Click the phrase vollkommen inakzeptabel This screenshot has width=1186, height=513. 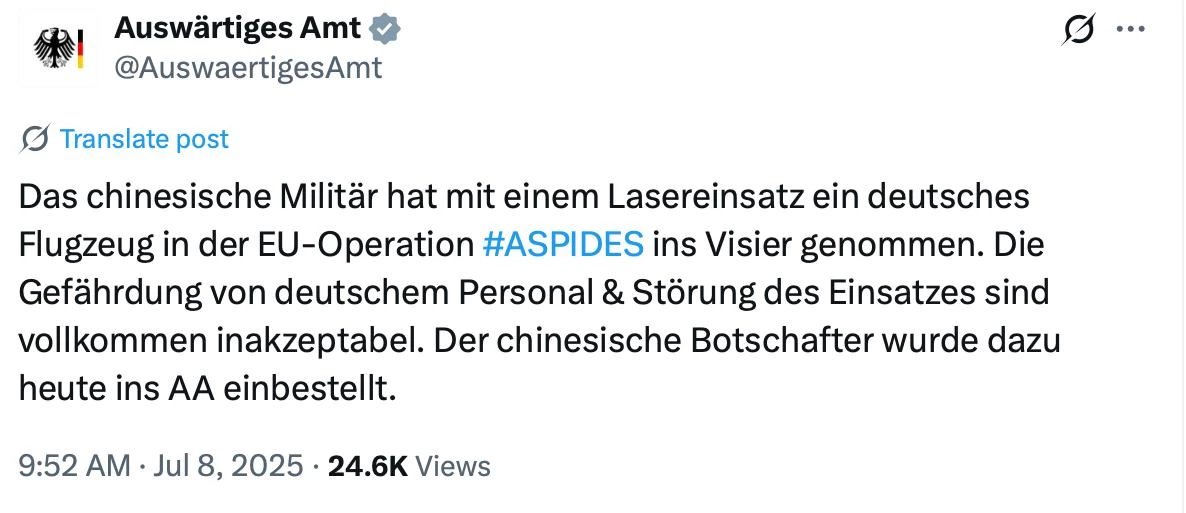(x=216, y=343)
